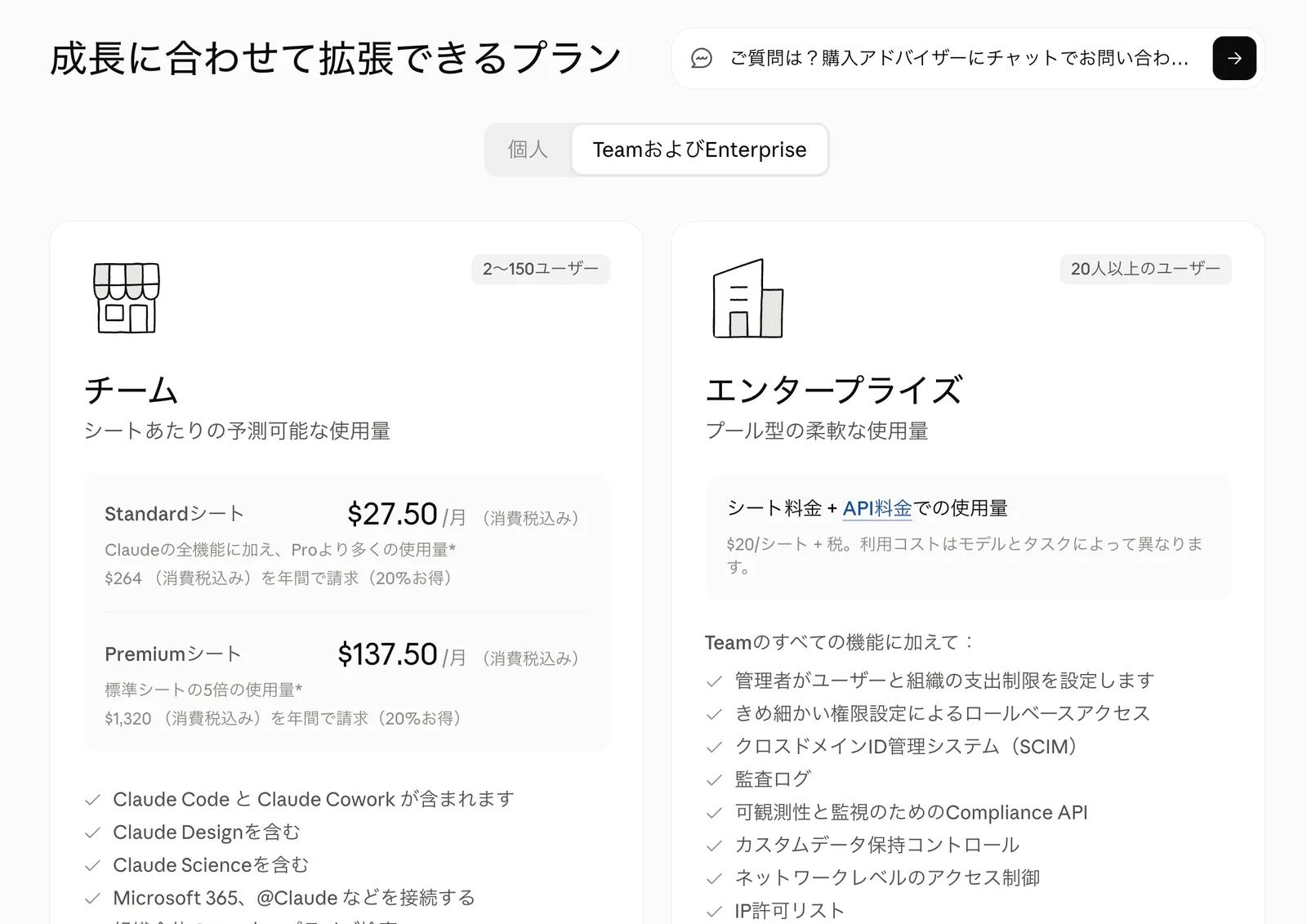1307x924 pixels.
Task: Click the シート料金 + API料金での使用量 heading
Action: pos(868,508)
